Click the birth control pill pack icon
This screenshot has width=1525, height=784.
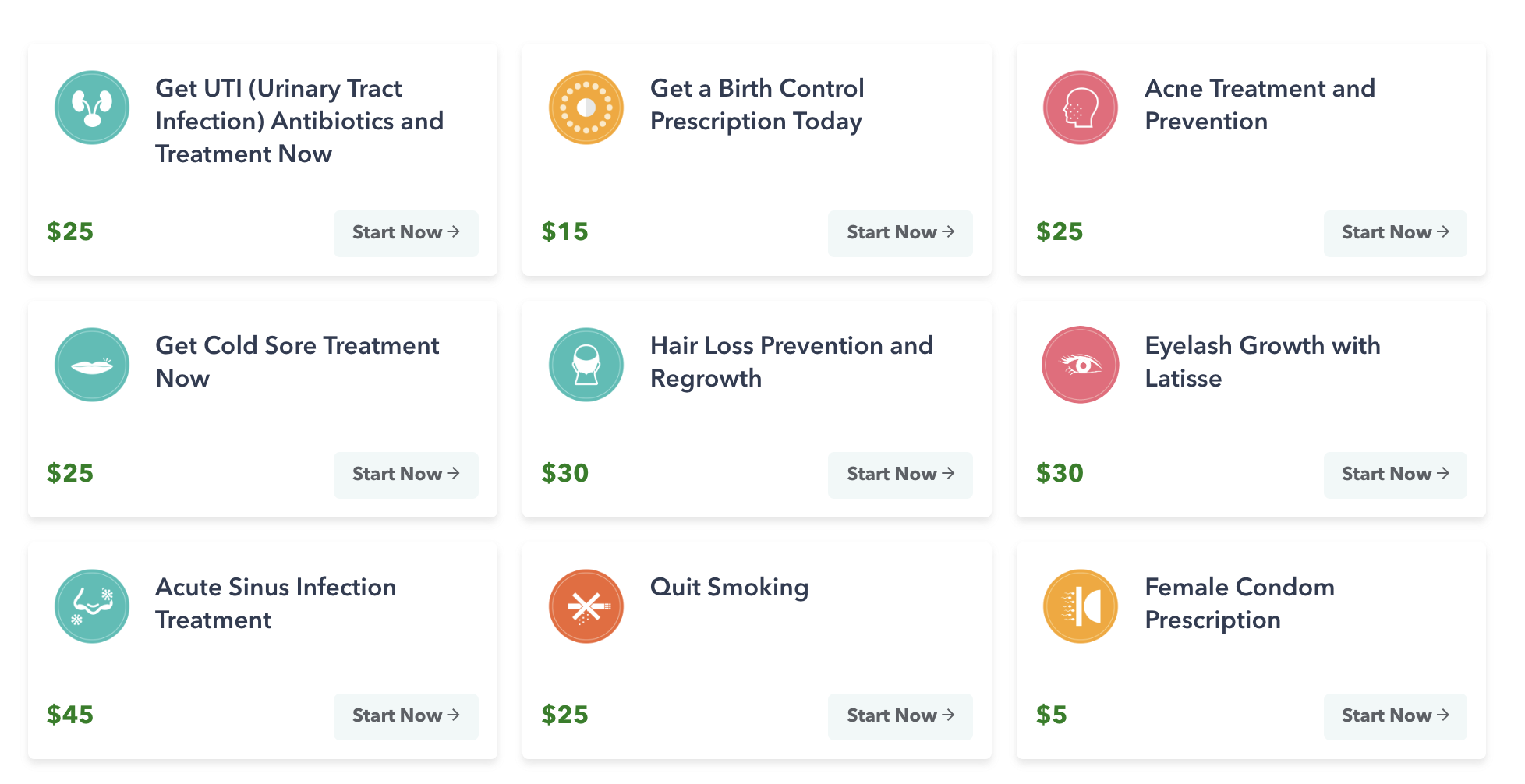[x=586, y=108]
